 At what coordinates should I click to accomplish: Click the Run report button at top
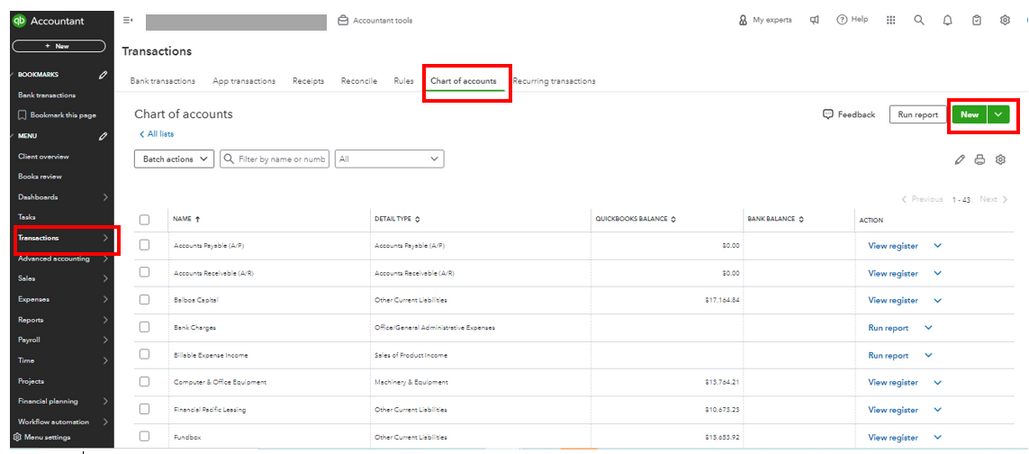tap(917, 114)
